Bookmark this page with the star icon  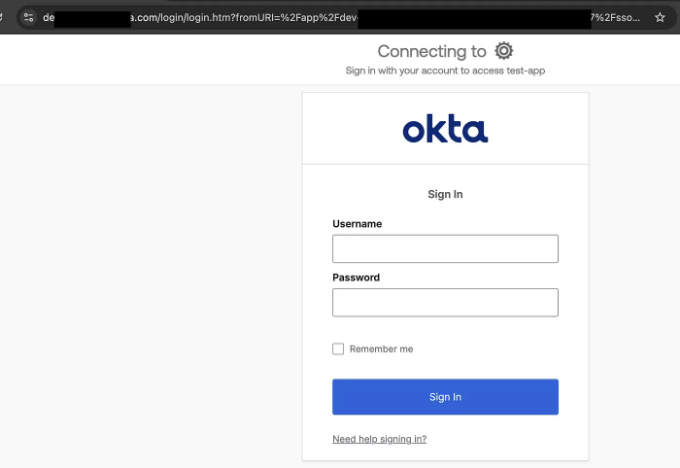[660, 17]
